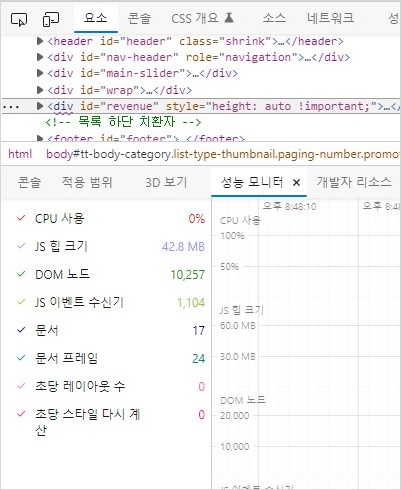401x490 pixels.
Task: Close the 성능 모니터 tab
Action: 296,183
